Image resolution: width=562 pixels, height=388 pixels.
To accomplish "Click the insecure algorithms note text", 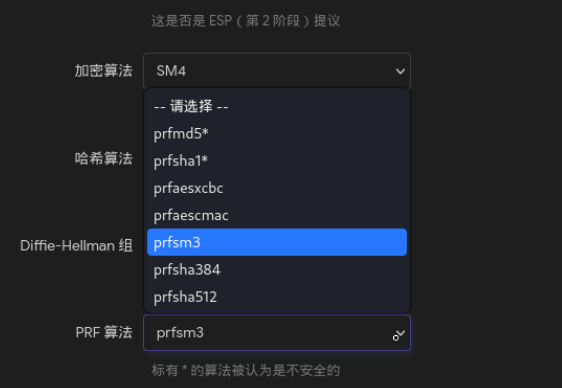I will tap(246, 370).
